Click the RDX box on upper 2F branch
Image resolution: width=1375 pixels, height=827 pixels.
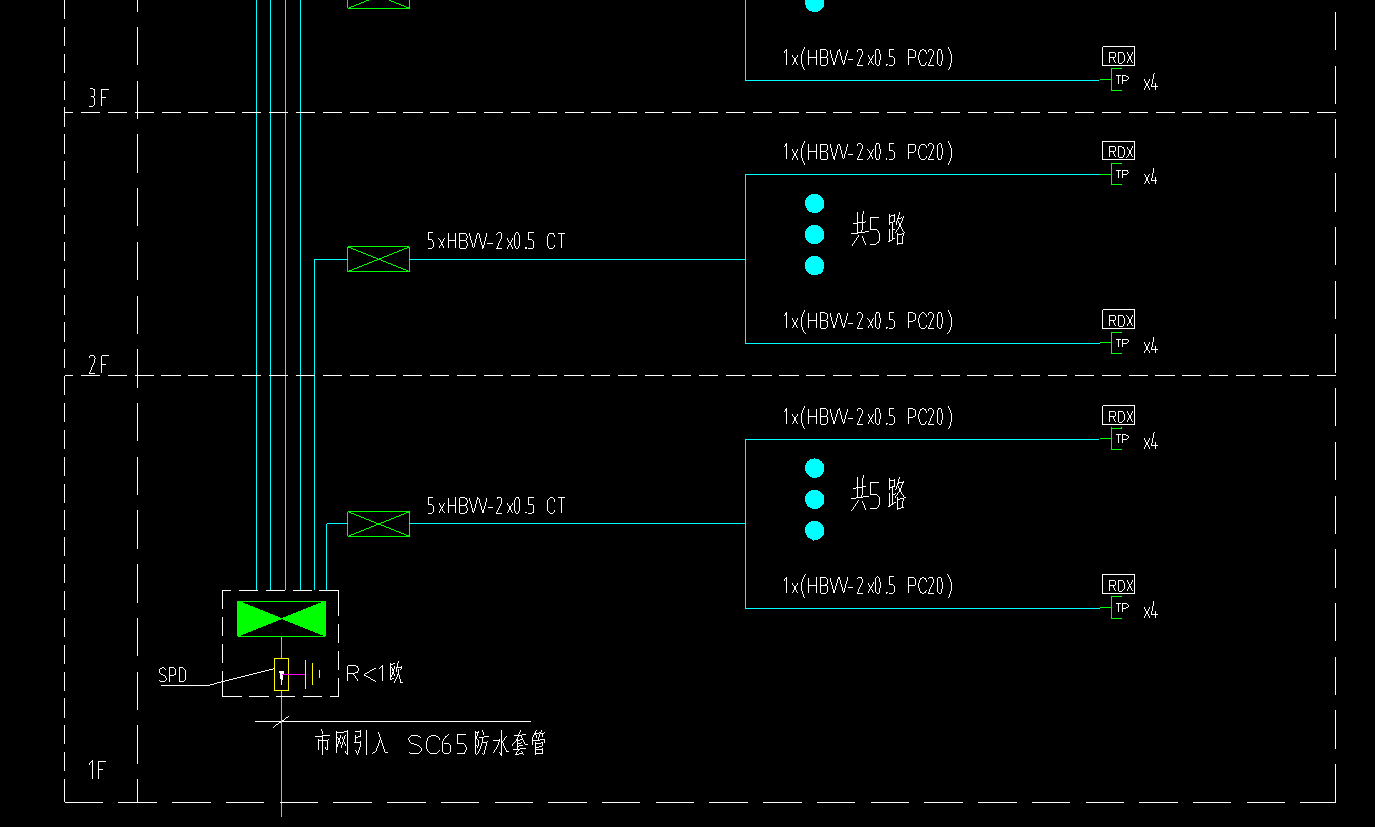[1119, 151]
